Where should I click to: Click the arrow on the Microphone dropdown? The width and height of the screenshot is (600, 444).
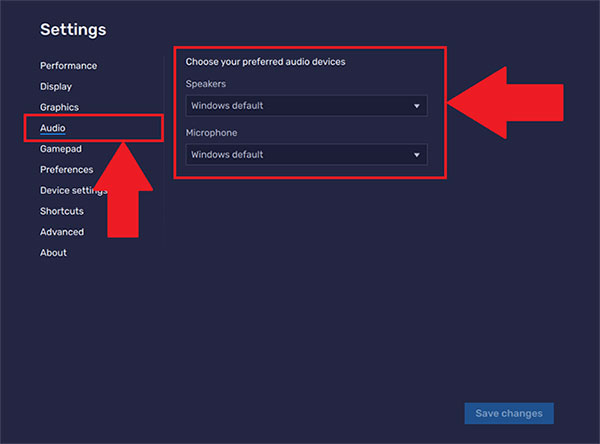point(417,155)
